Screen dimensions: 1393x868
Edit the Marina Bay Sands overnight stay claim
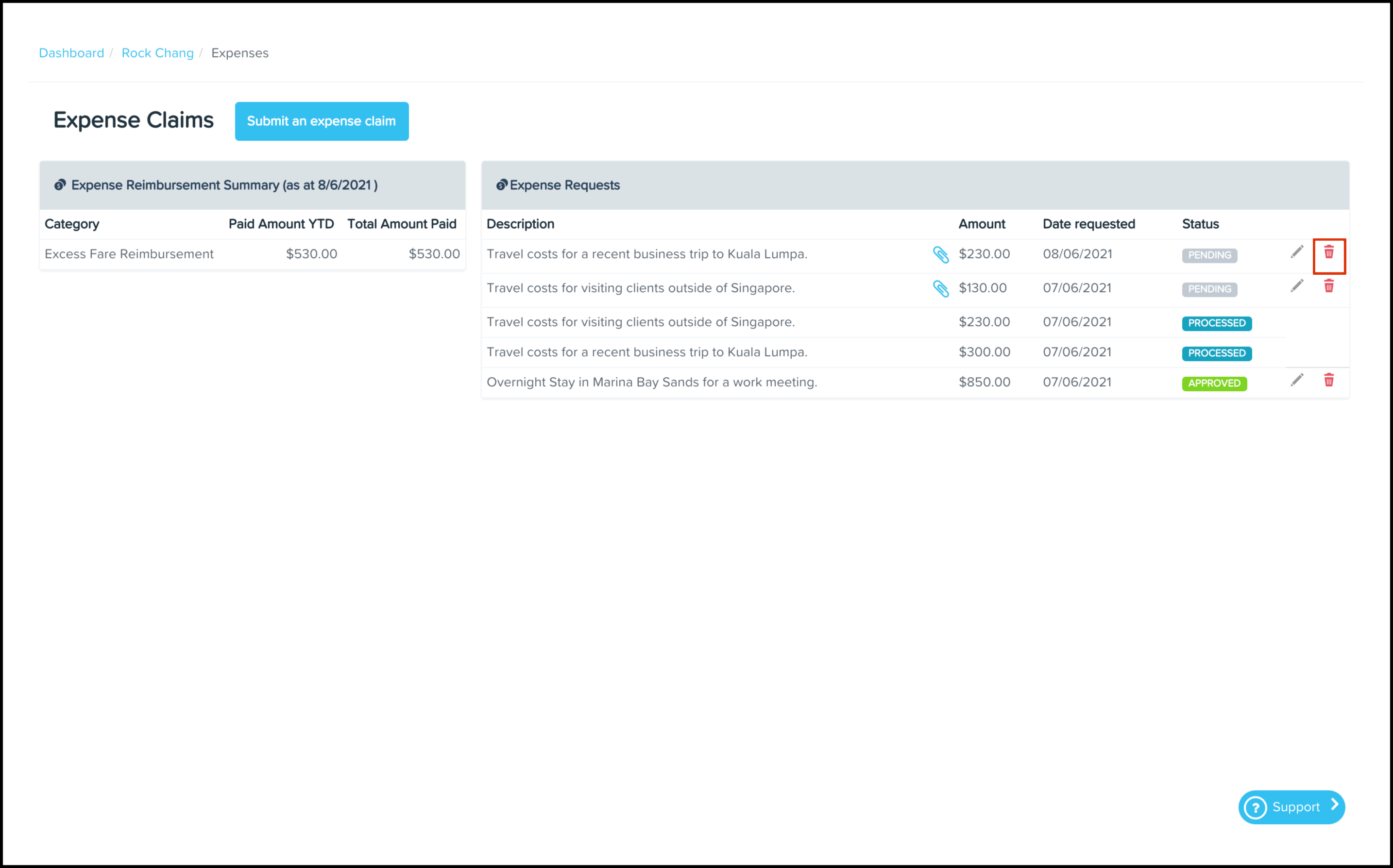click(1296, 380)
